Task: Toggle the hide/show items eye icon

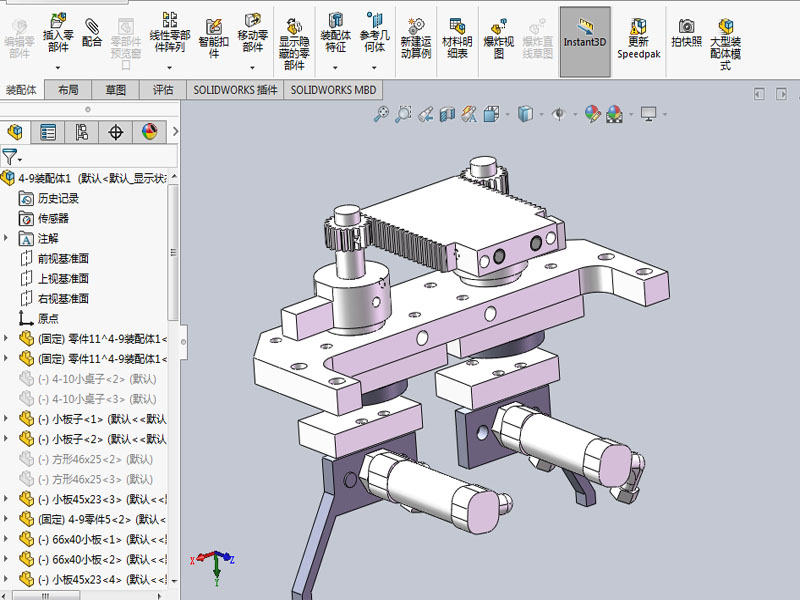Action: (557, 114)
